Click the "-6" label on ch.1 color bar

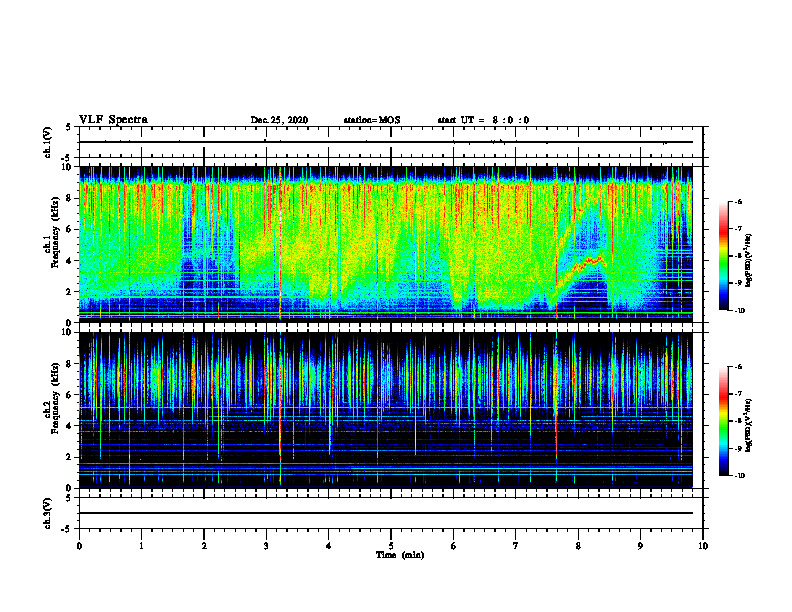[739, 201]
